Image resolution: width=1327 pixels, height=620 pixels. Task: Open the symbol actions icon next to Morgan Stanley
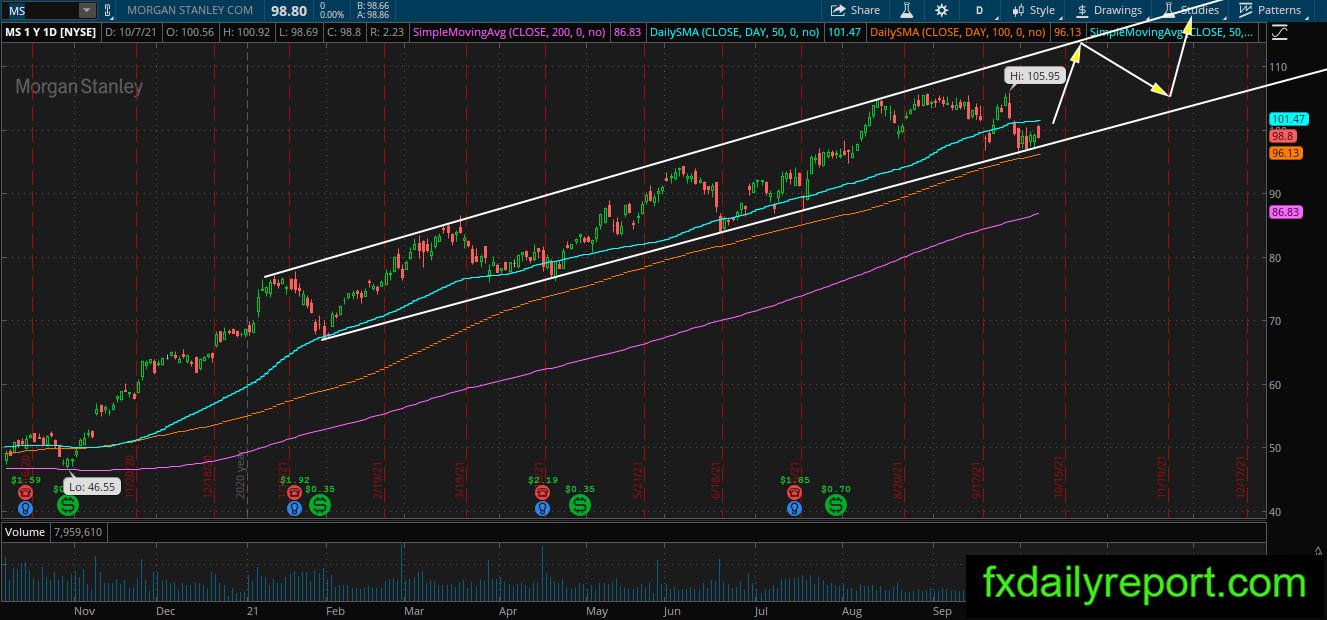(x=109, y=10)
